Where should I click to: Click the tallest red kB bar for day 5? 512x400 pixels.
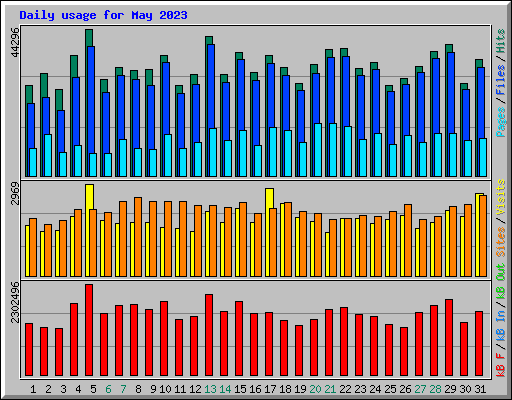click(89, 330)
